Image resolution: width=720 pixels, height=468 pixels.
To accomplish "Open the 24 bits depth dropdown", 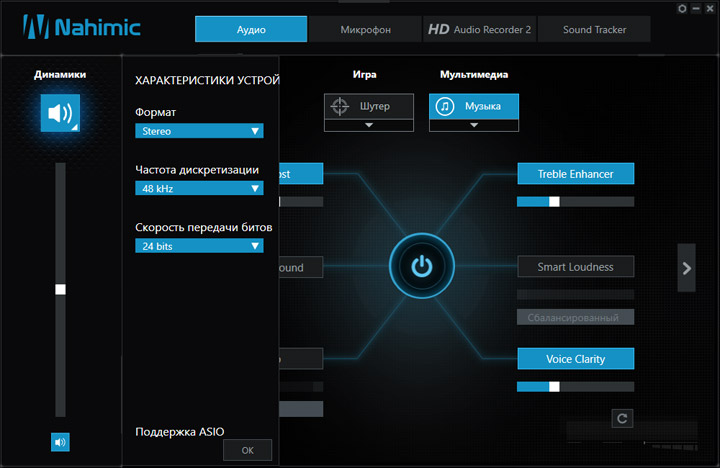I will tap(199, 246).
